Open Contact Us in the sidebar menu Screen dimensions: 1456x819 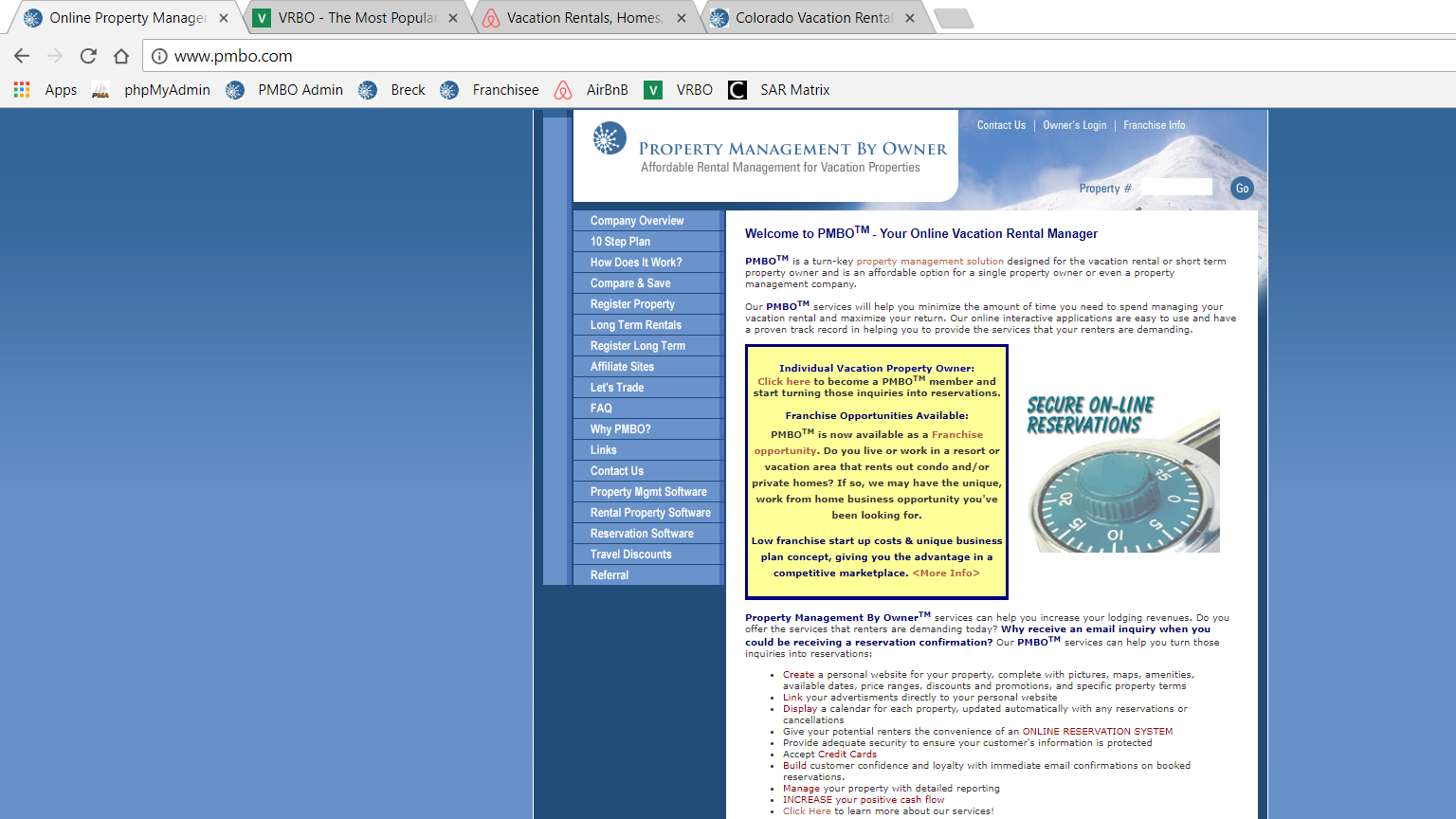click(648, 470)
